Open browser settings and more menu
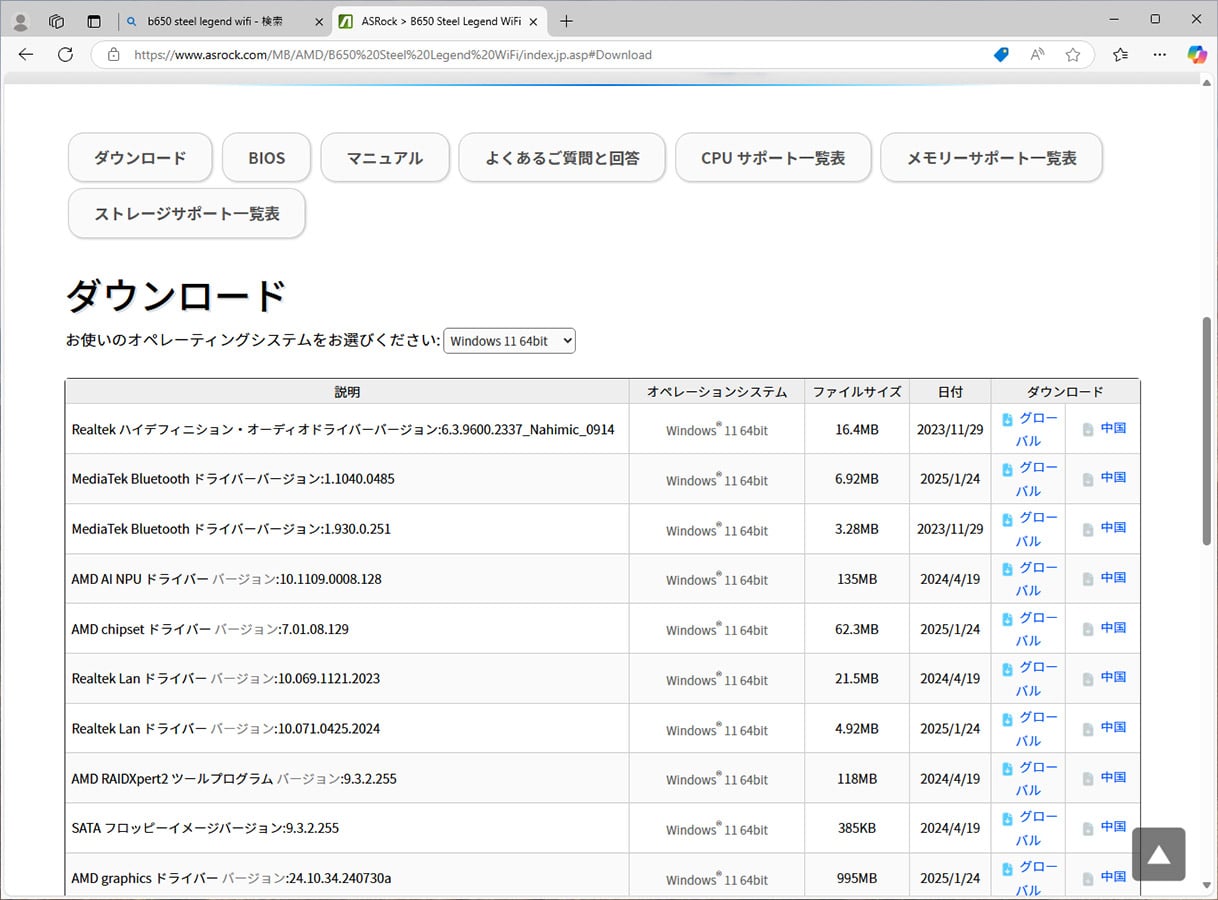This screenshot has height=900, width=1218. pyautogui.click(x=1159, y=55)
